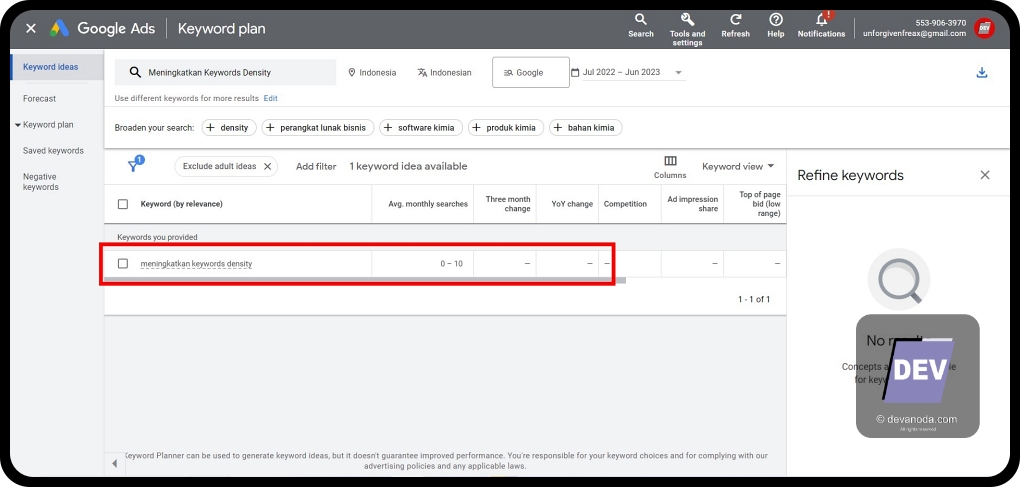1020x487 pixels.
Task: Open the date range dropdown
Action: coord(628,72)
